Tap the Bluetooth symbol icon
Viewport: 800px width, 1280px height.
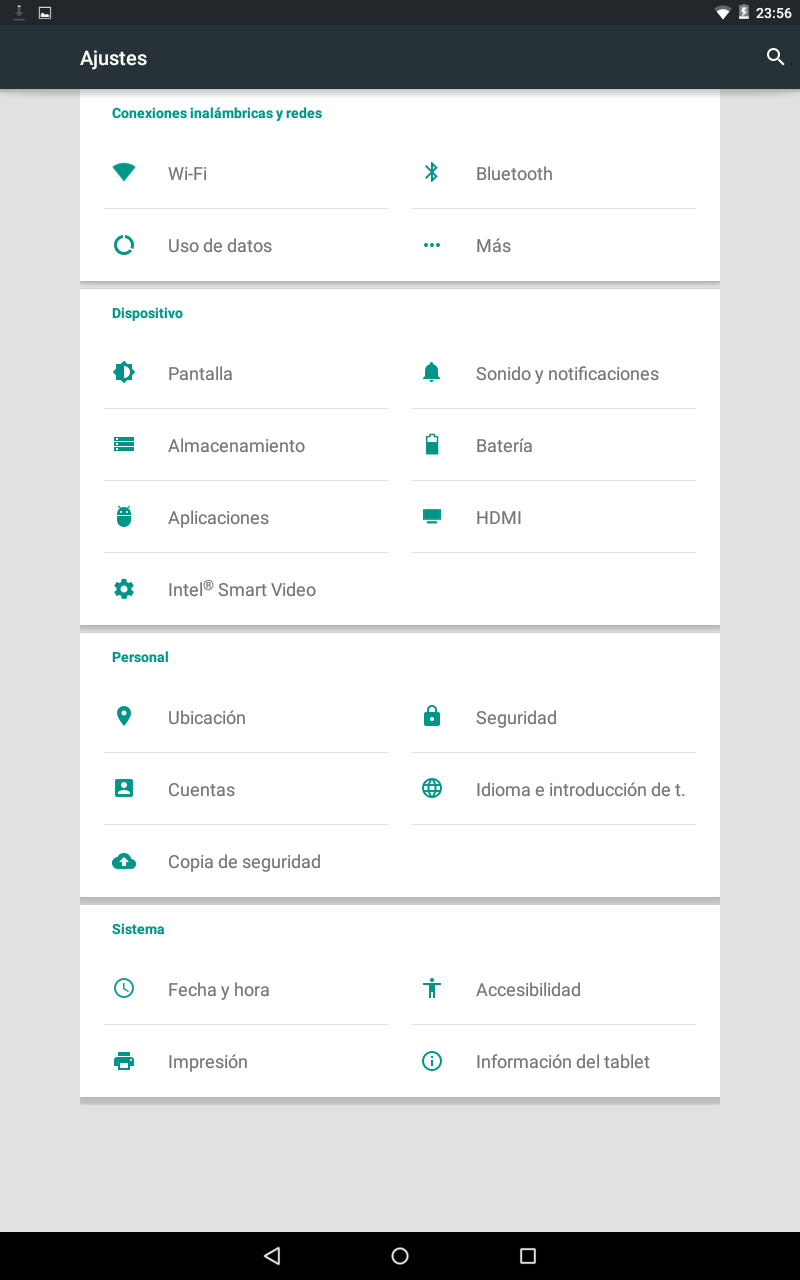pos(432,172)
